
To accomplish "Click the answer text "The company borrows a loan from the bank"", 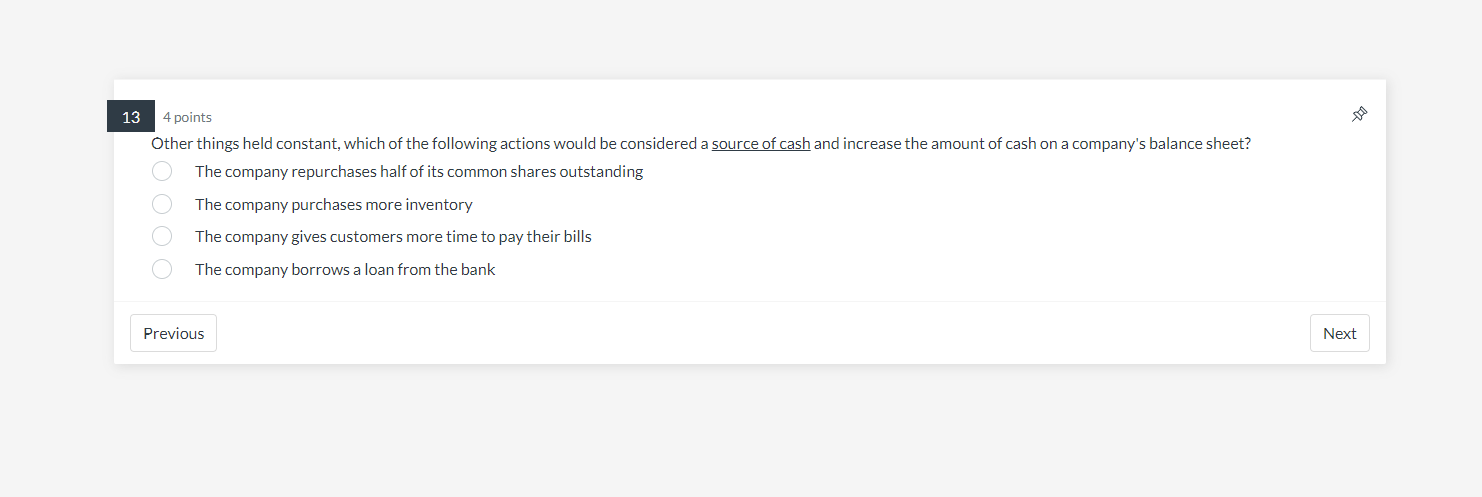I will point(345,269).
